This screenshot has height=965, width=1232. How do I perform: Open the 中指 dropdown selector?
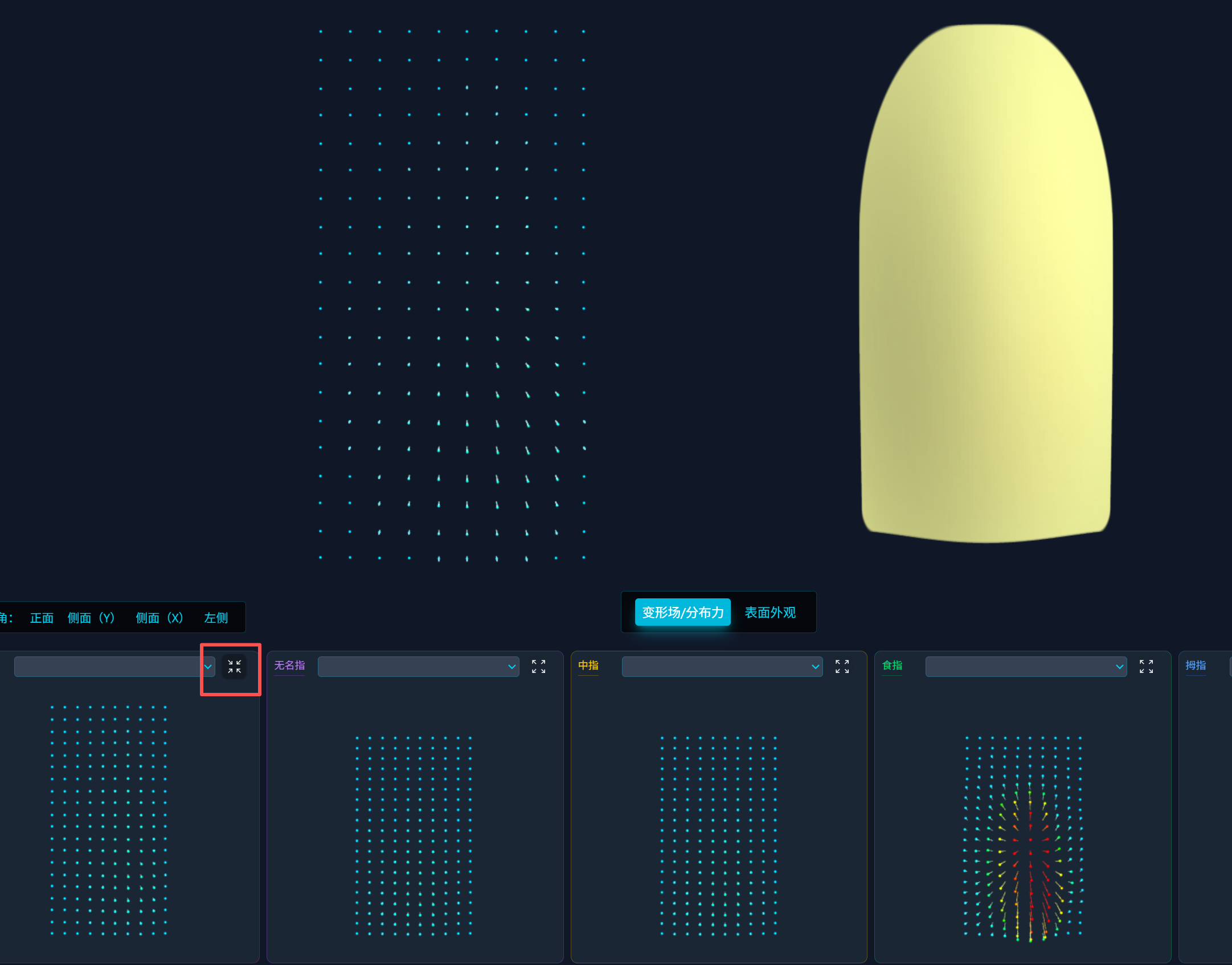722,667
